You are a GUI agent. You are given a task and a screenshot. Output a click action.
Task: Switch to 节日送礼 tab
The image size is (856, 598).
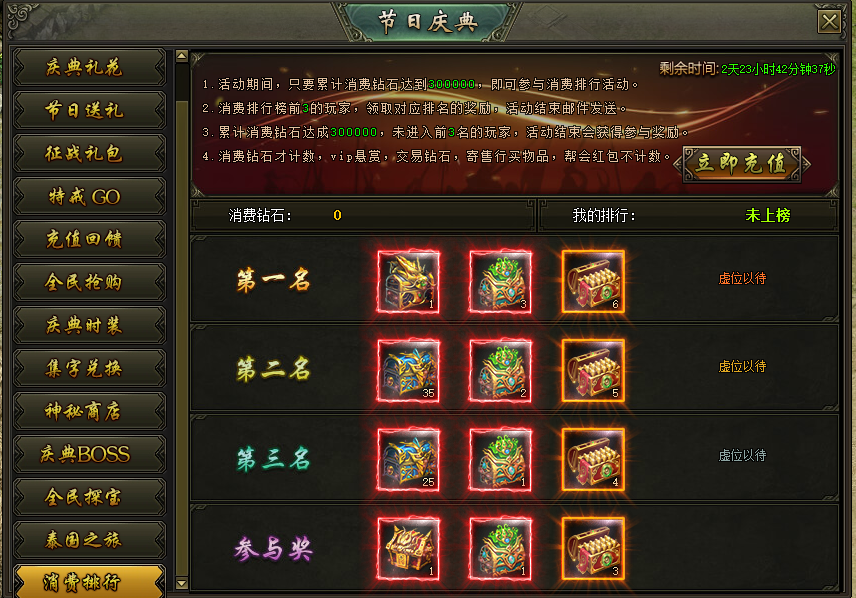[89, 110]
